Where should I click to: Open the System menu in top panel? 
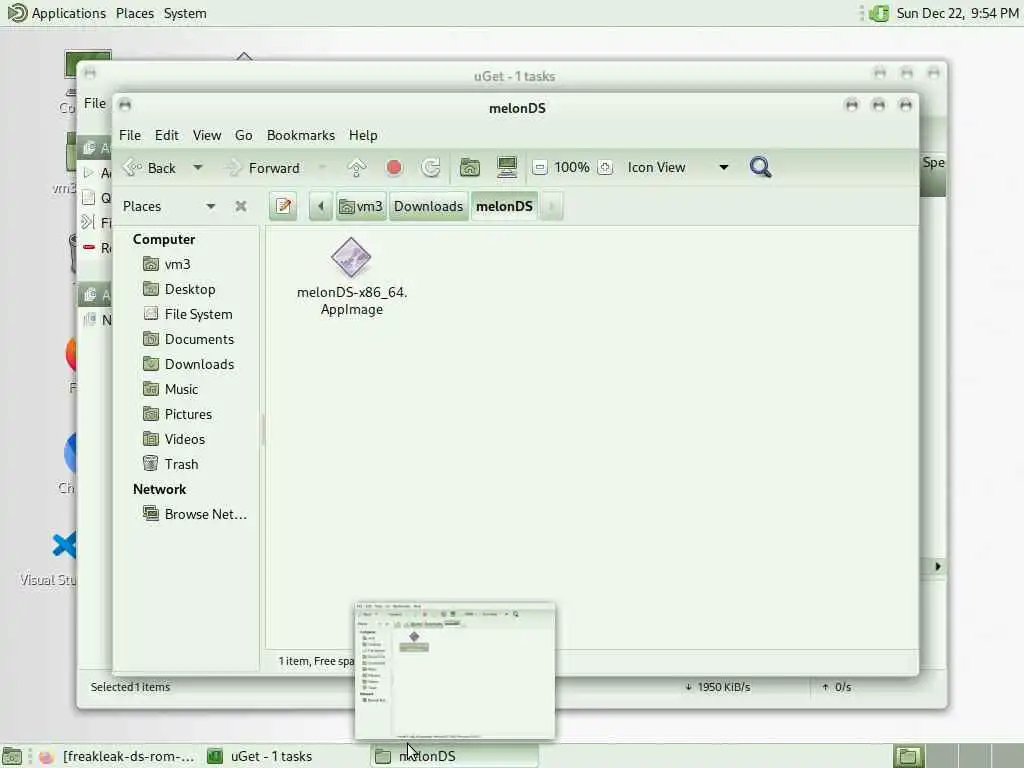click(185, 13)
